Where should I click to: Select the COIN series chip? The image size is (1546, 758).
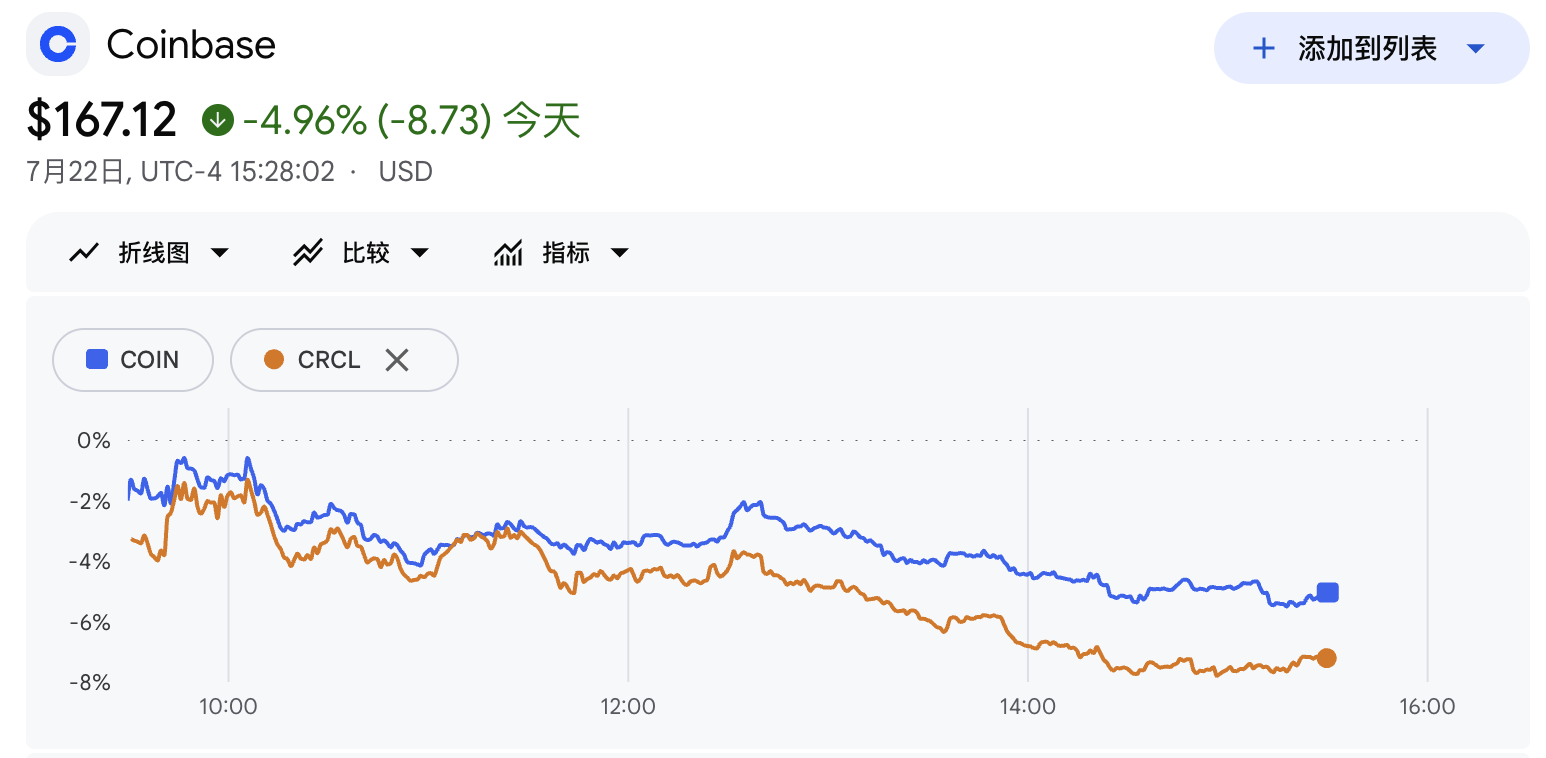click(133, 360)
